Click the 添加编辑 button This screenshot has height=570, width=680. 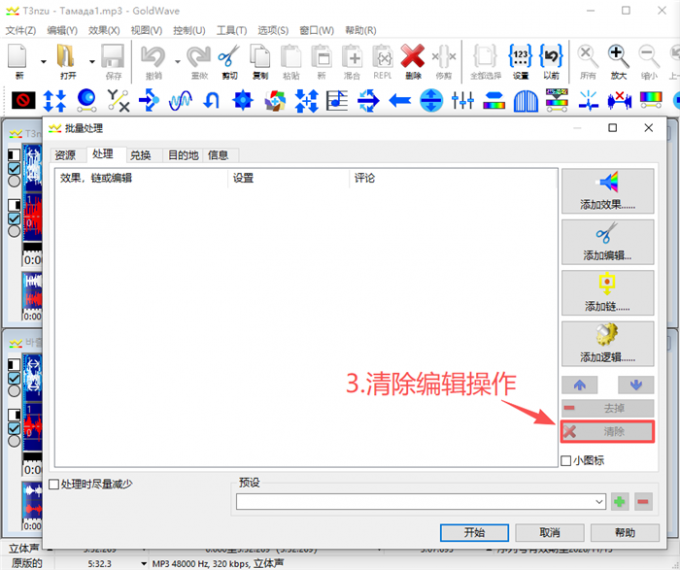pyautogui.click(x=608, y=242)
